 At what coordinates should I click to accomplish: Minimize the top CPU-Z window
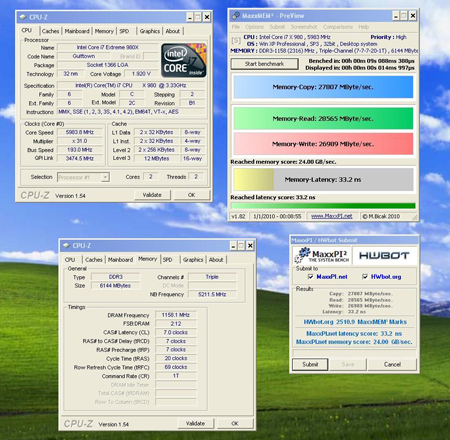pyautogui.click(x=190, y=17)
